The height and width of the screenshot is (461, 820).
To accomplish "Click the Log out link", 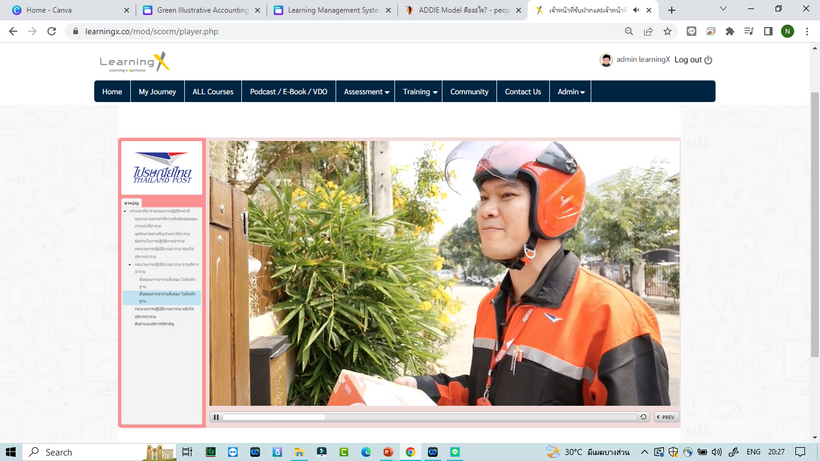I will pyautogui.click(x=692, y=60).
